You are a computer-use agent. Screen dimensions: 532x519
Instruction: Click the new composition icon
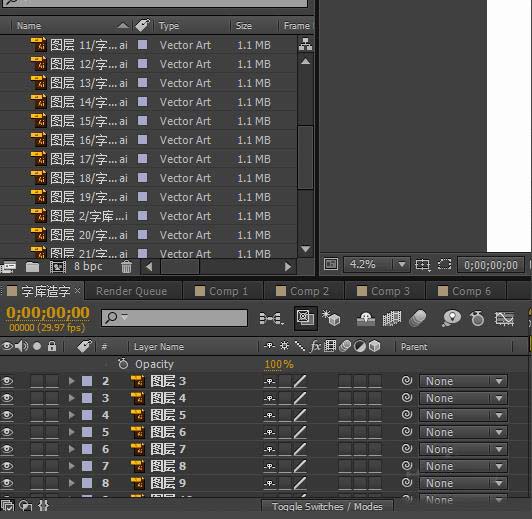tap(58, 267)
